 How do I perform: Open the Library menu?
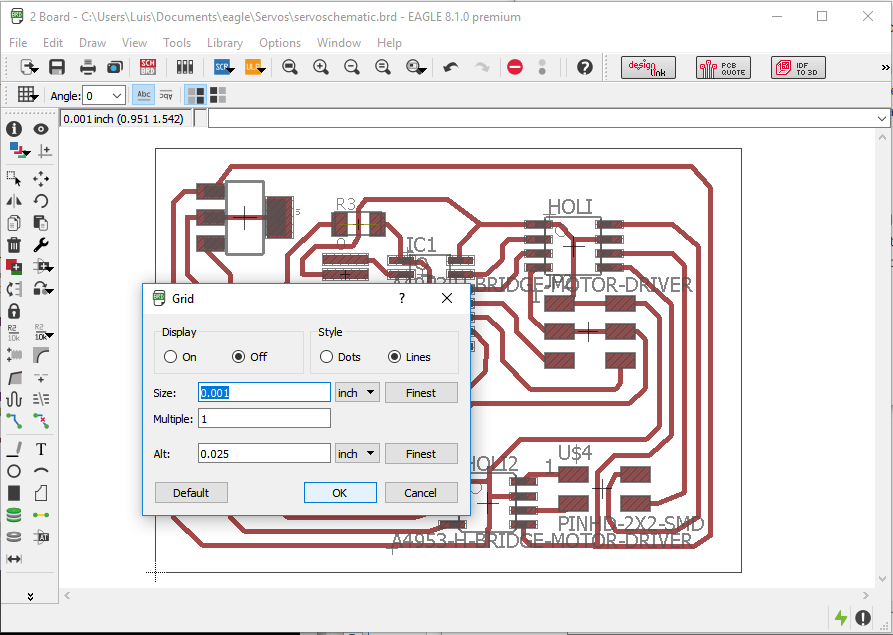pyautogui.click(x=225, y=43)
